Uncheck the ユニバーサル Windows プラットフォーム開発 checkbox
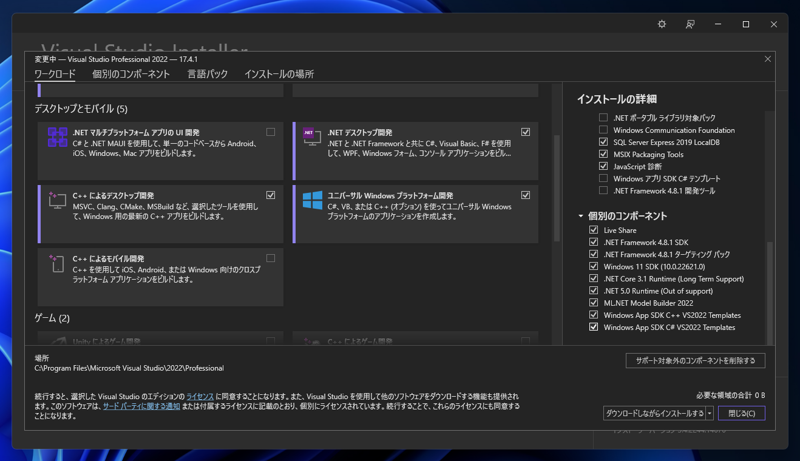The height and width of the screenshot is (461, 800). click(526, 195)
